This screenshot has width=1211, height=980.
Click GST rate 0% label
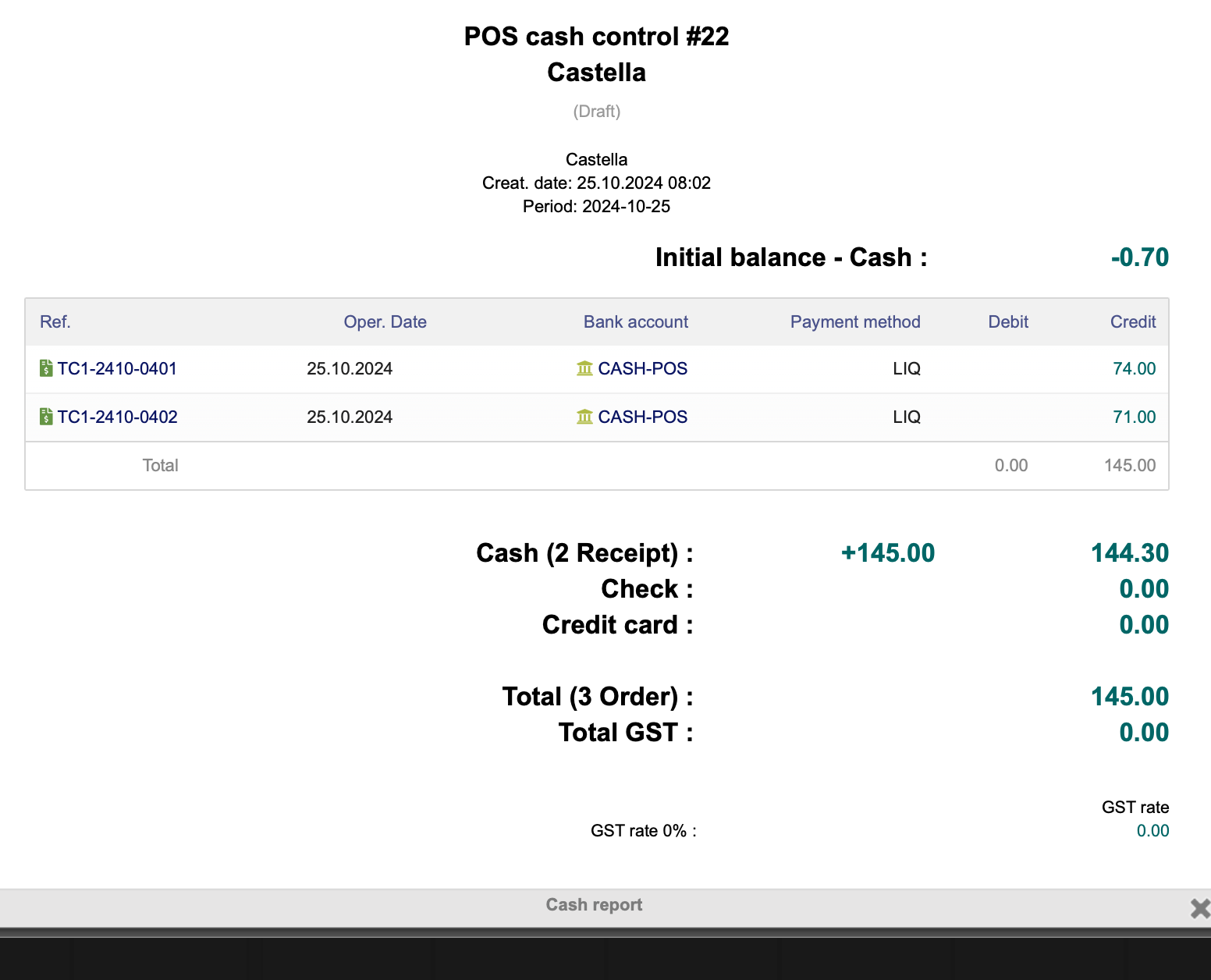pyautogui.click(x=643, y=831)
